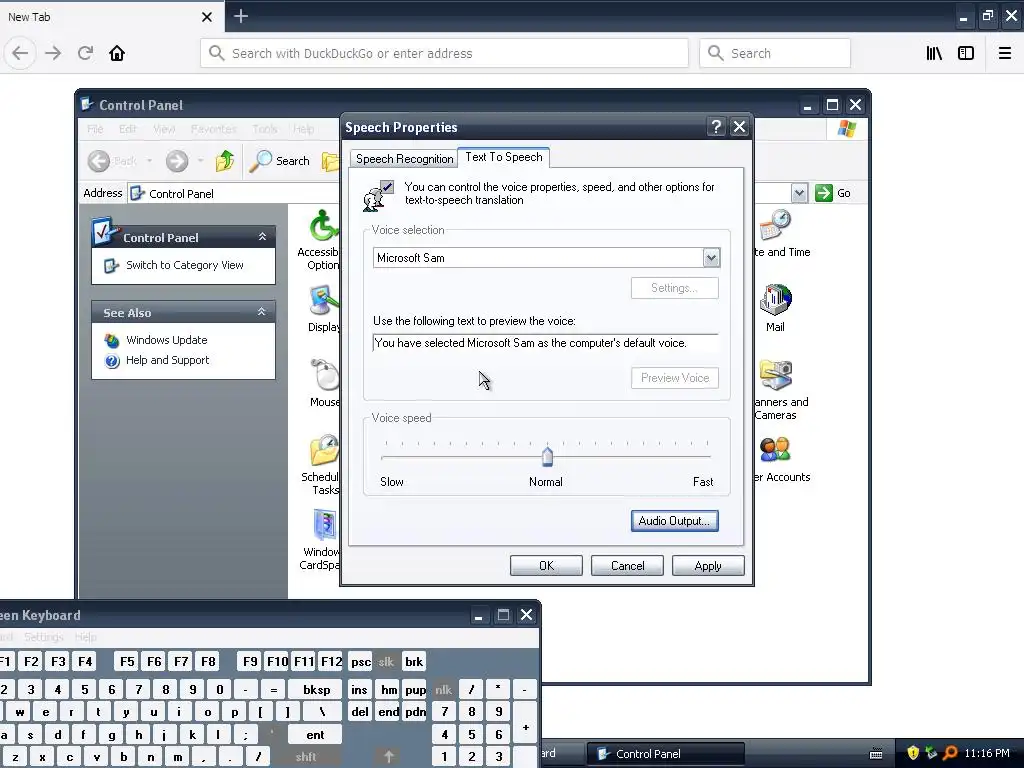1024x768 pixels.
Task: Click the Go button in address bar
Action: [x=833, y=193]
